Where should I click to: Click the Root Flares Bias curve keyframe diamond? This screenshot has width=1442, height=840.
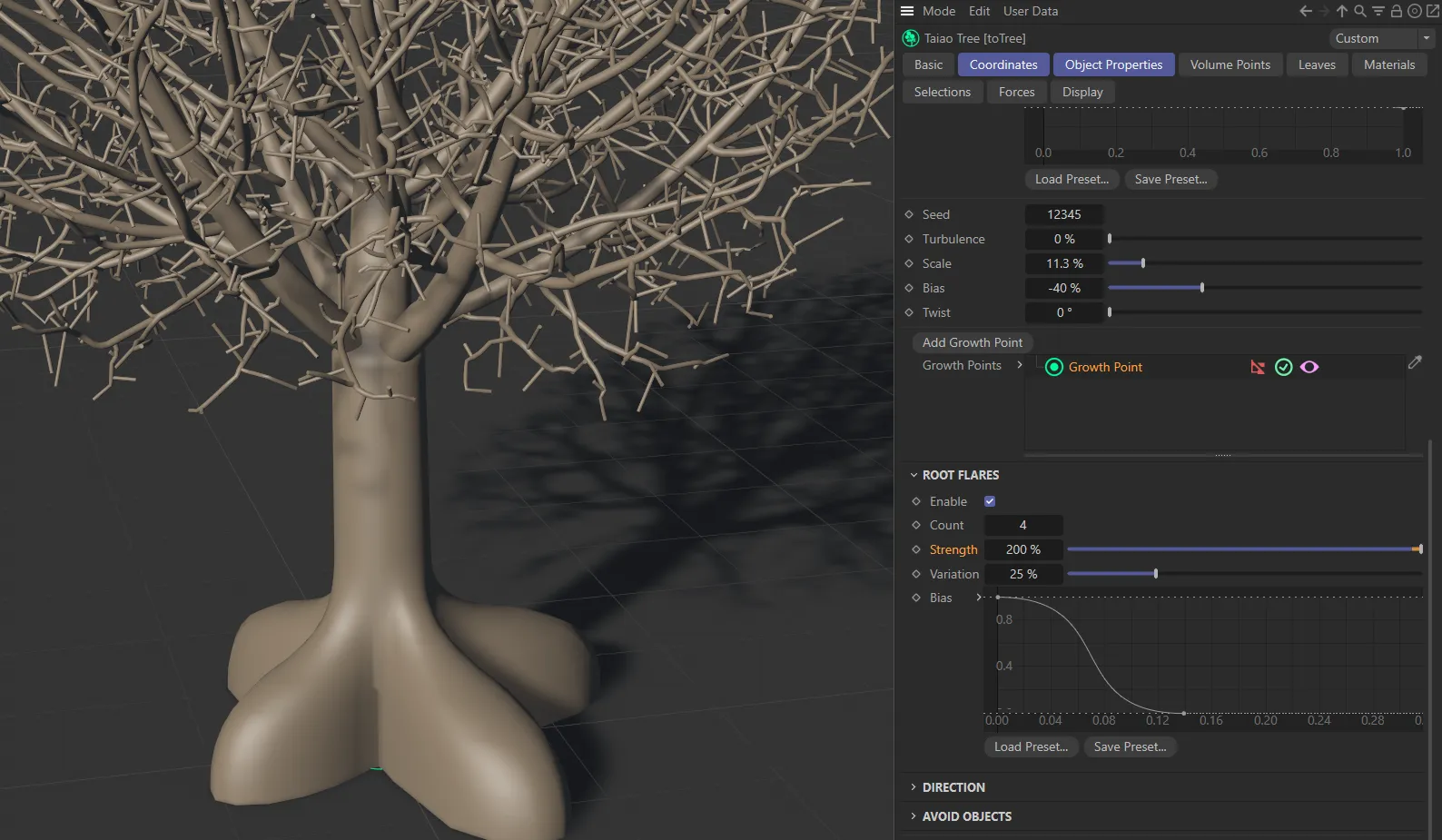pos(916,598)
